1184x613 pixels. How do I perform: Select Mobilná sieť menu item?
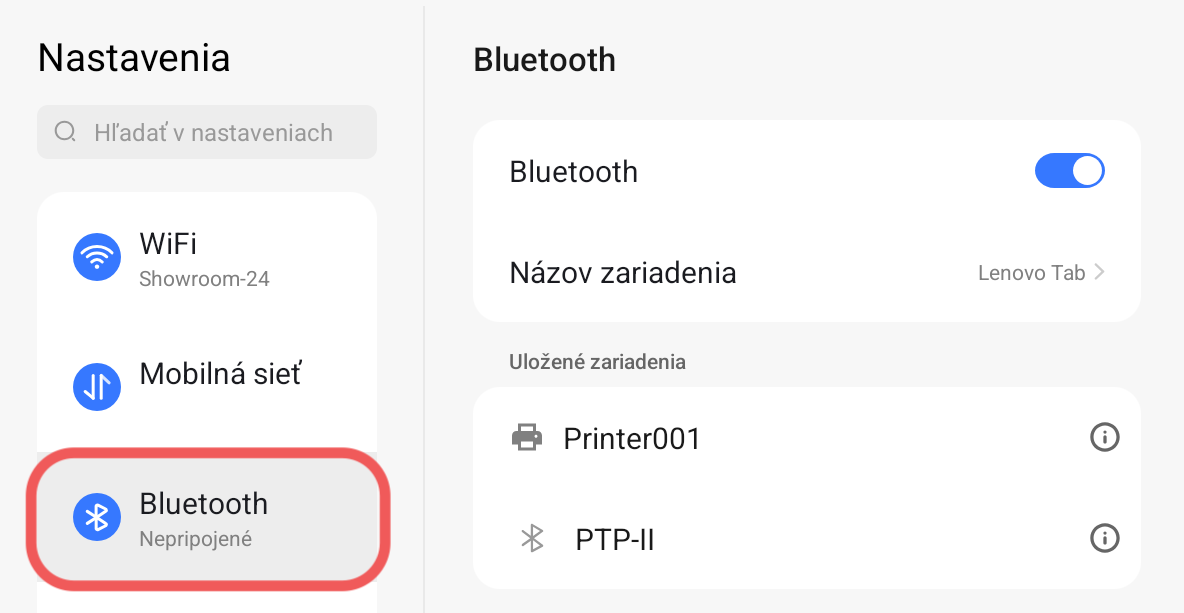(x=220, y=374)
